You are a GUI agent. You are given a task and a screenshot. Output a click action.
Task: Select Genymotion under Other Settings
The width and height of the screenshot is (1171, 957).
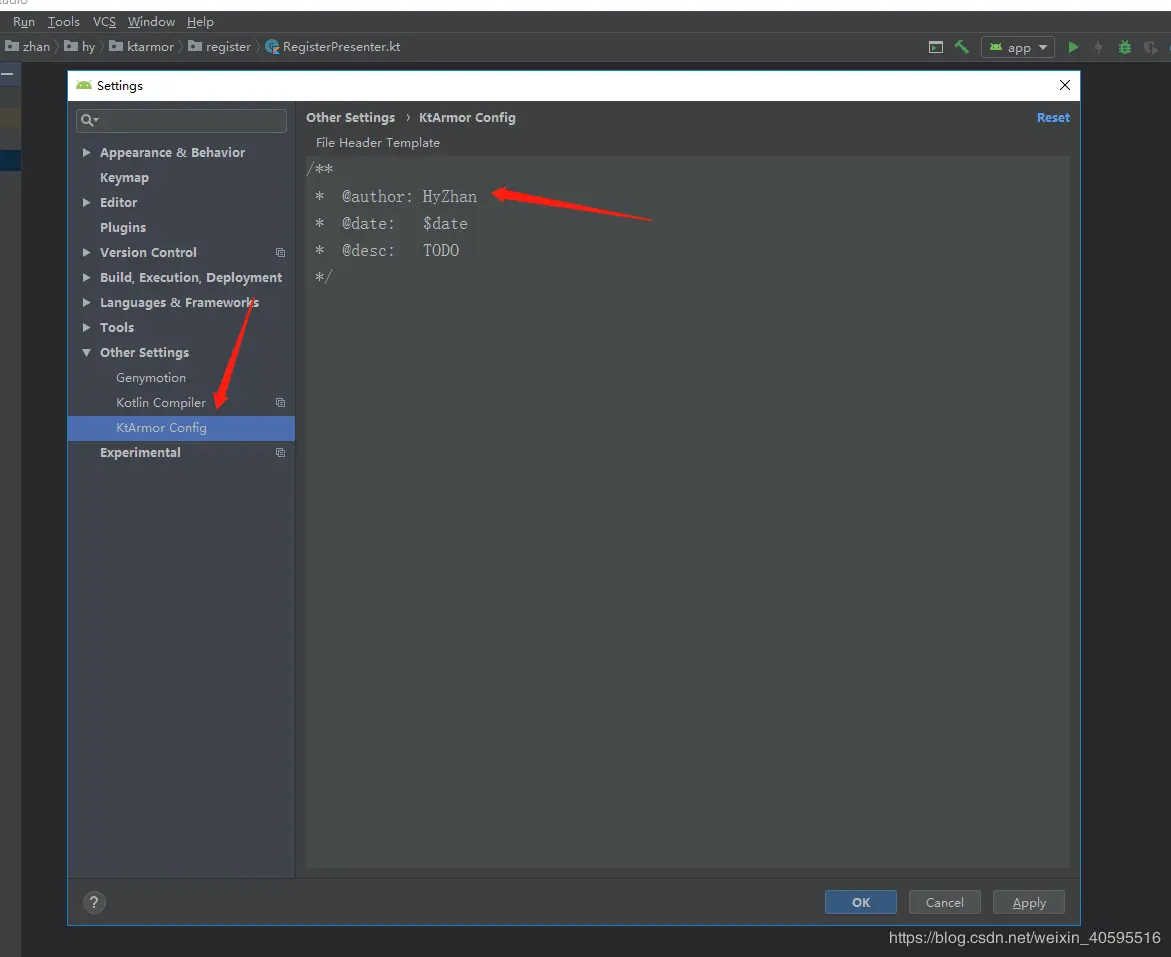[x=151, y=378]
